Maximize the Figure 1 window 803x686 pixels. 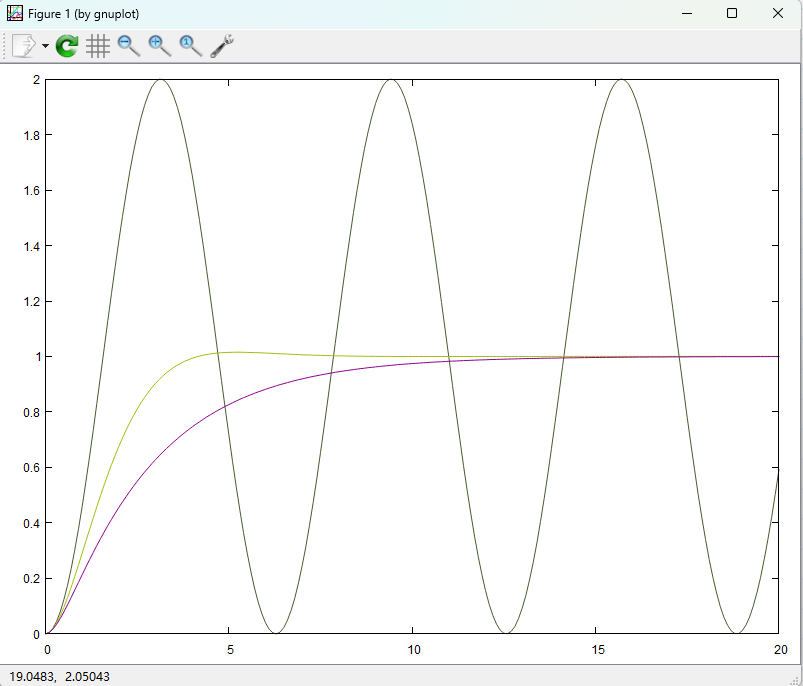pyautogui.click(x=732, y=13)
